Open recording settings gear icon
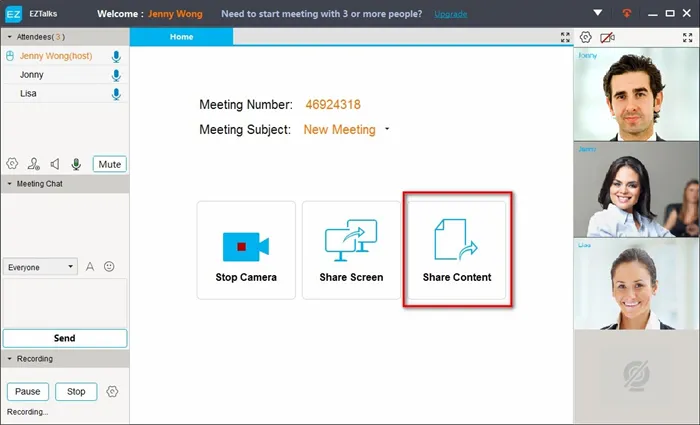 click(x=112, y=392)
